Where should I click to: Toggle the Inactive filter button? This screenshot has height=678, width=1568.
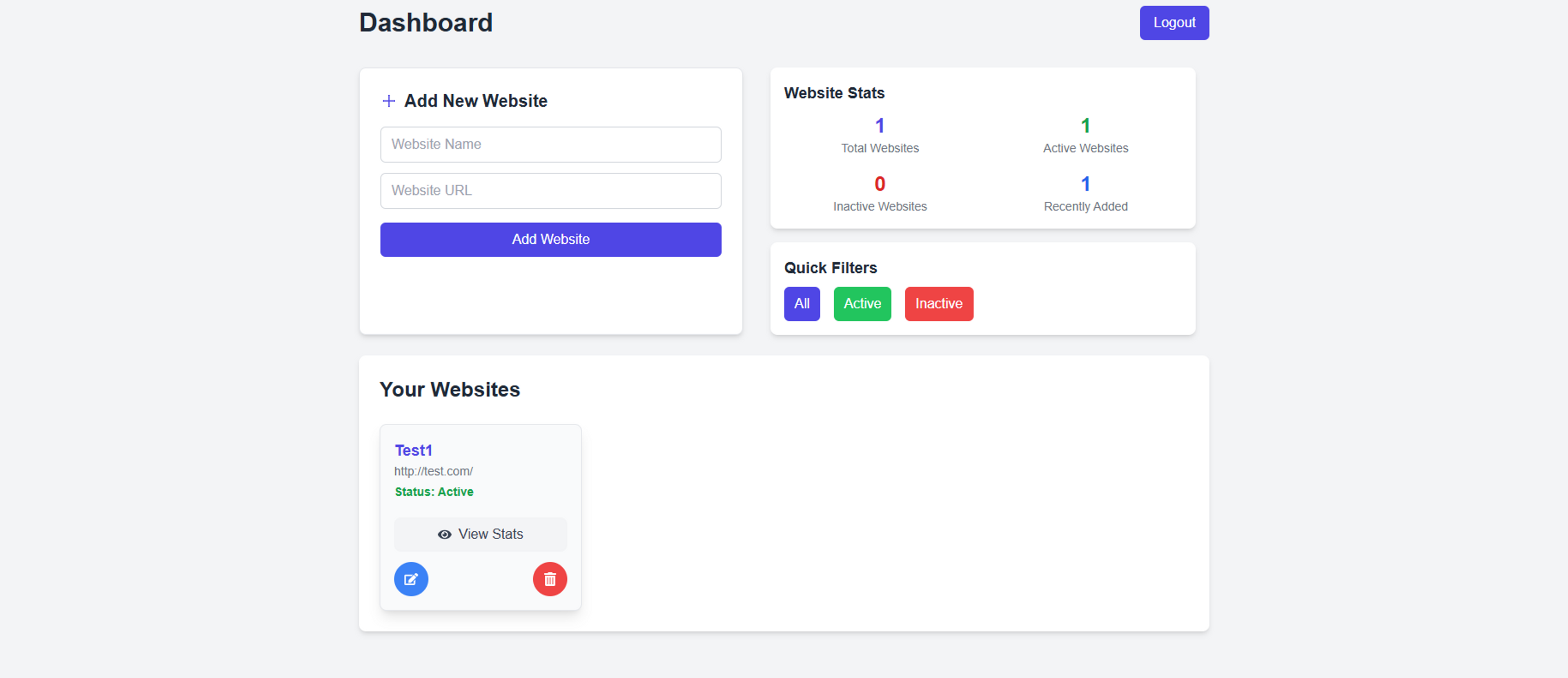pos(938,303)
